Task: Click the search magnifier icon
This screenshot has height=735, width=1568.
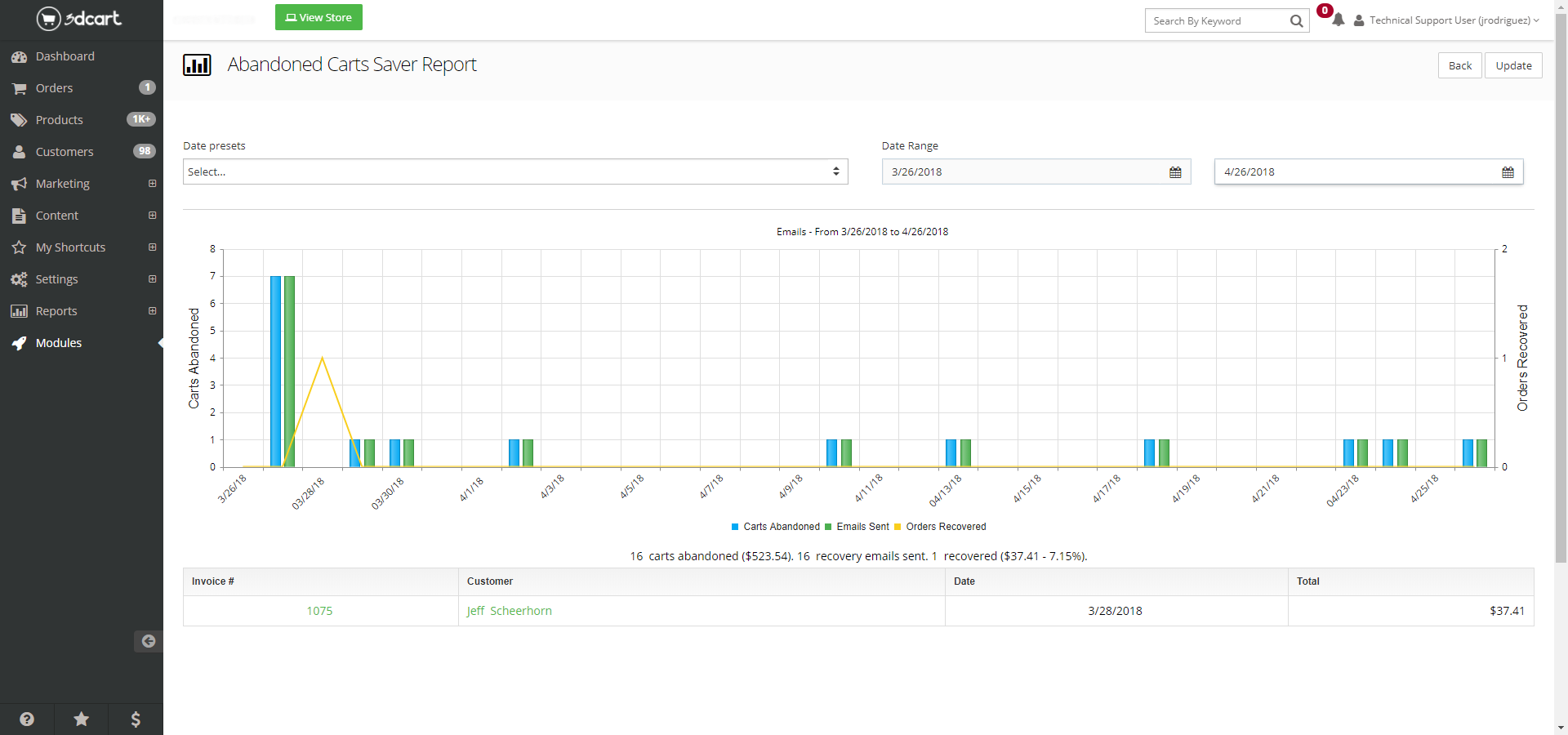Action: tap(1296, 21)
